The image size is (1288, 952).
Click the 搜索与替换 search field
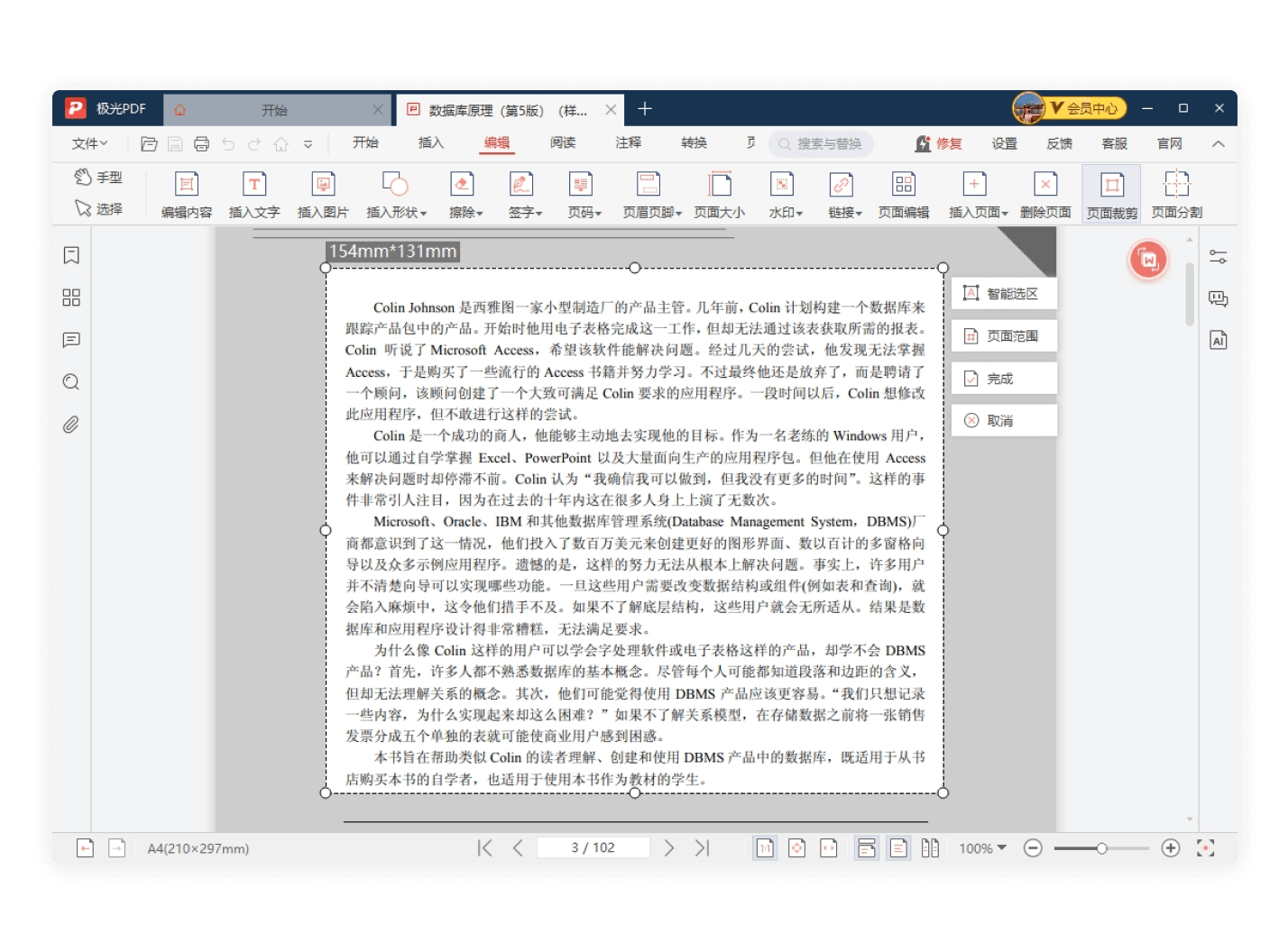click(821, 143)
